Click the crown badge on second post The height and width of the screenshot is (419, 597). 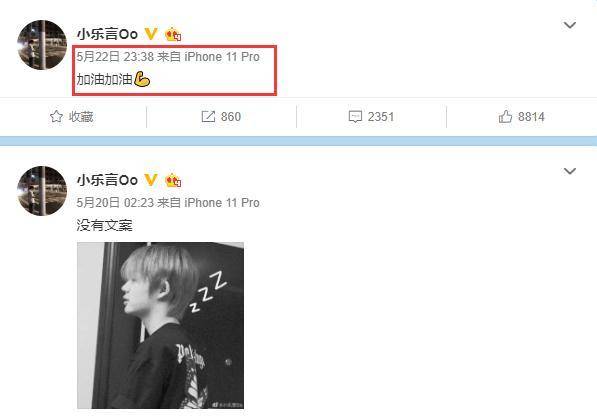click(x=173, y=180)
